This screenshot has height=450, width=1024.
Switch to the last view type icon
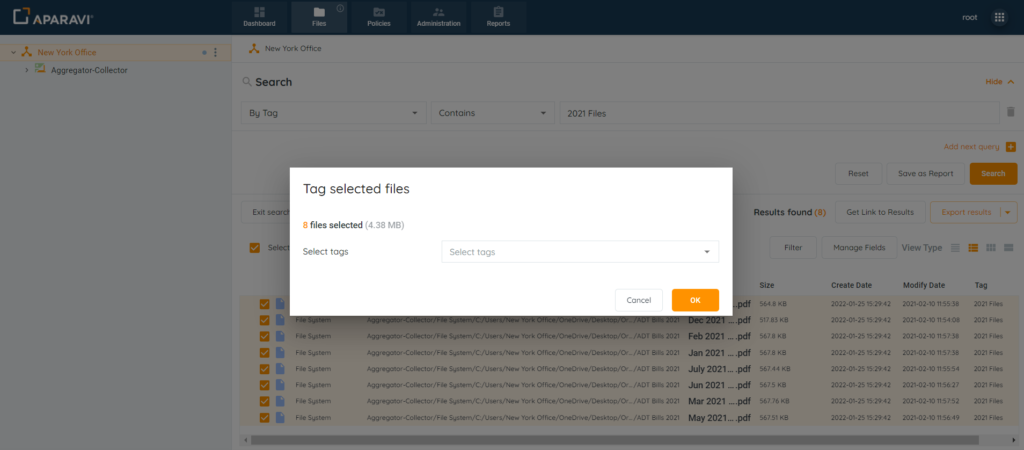[1008, 247]
